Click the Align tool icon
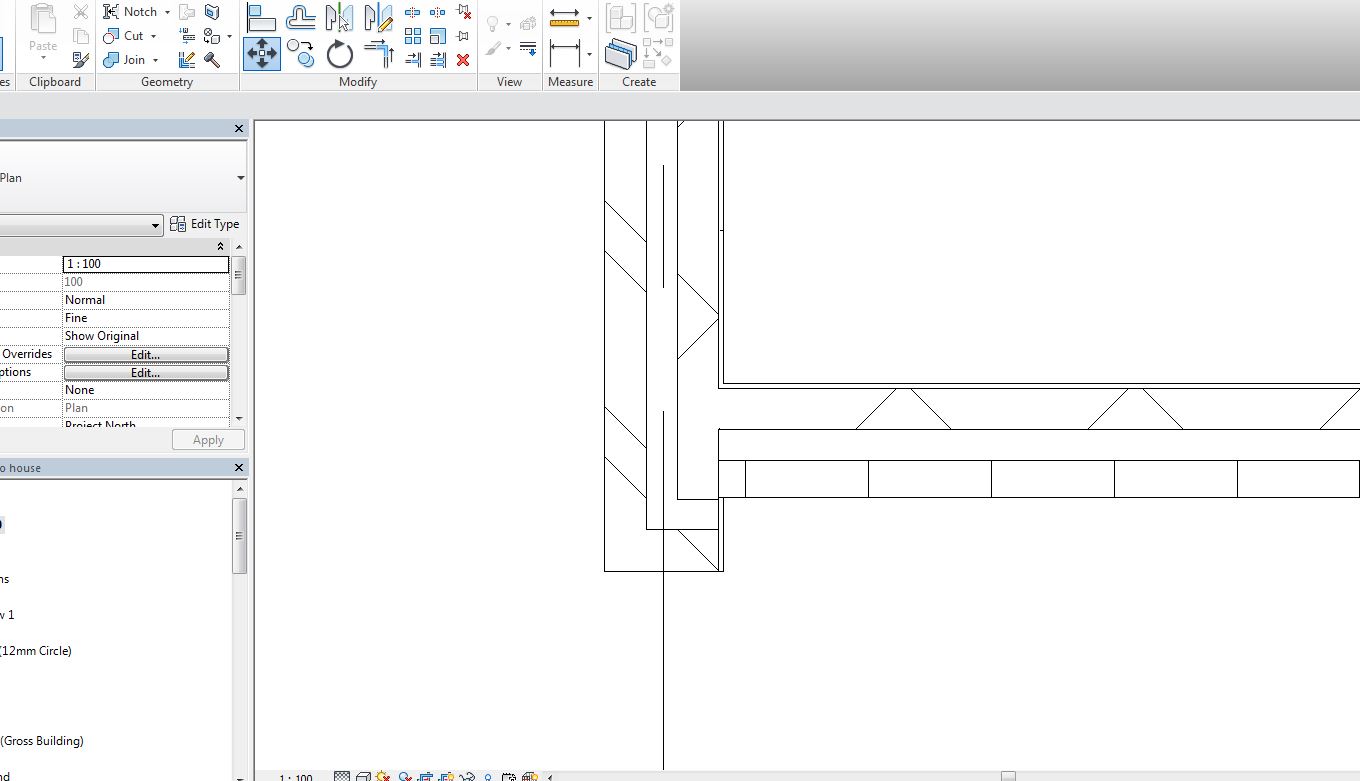Viewport: 1360px width, 781px height. [x=260, y=17]
